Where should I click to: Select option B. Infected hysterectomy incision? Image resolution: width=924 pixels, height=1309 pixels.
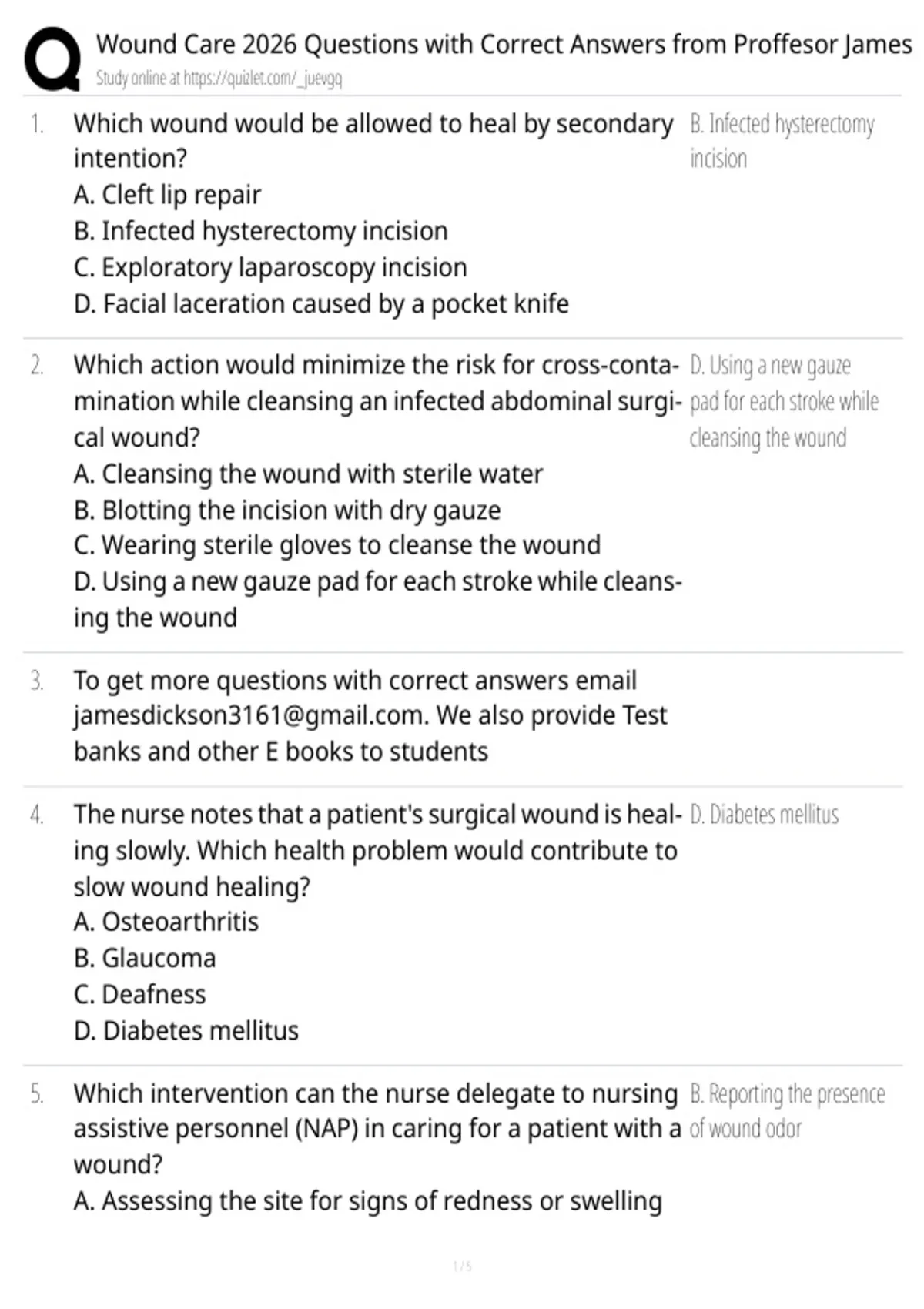[261, 231]
